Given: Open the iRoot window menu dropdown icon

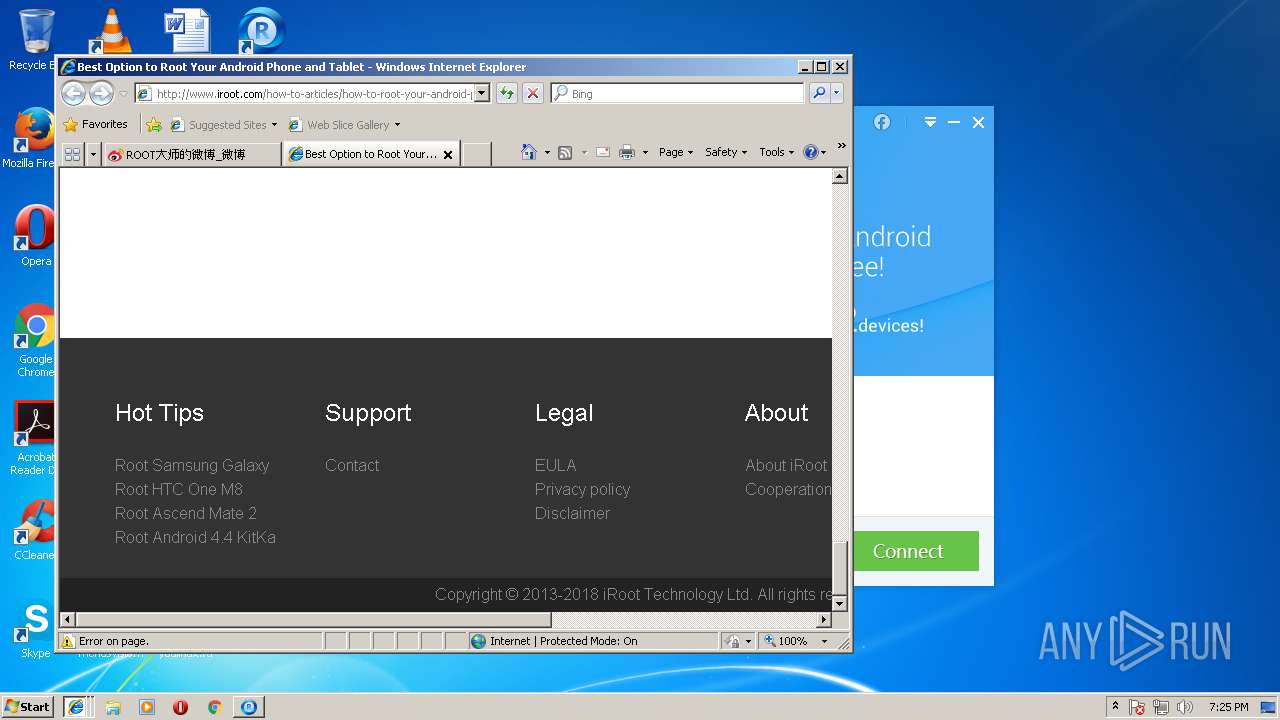Looking at the screenshot, I should click(930, 122).
